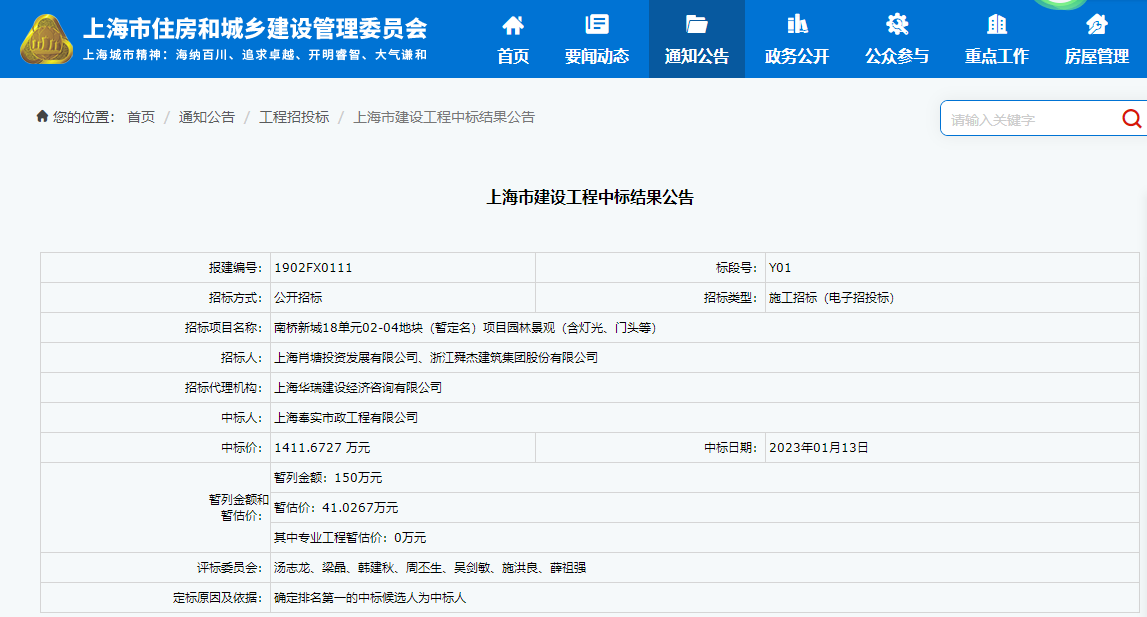The image size is (1147, 617).
Task: Go to the 要闻动态 navigation tab
Action: tap(597, 57)
